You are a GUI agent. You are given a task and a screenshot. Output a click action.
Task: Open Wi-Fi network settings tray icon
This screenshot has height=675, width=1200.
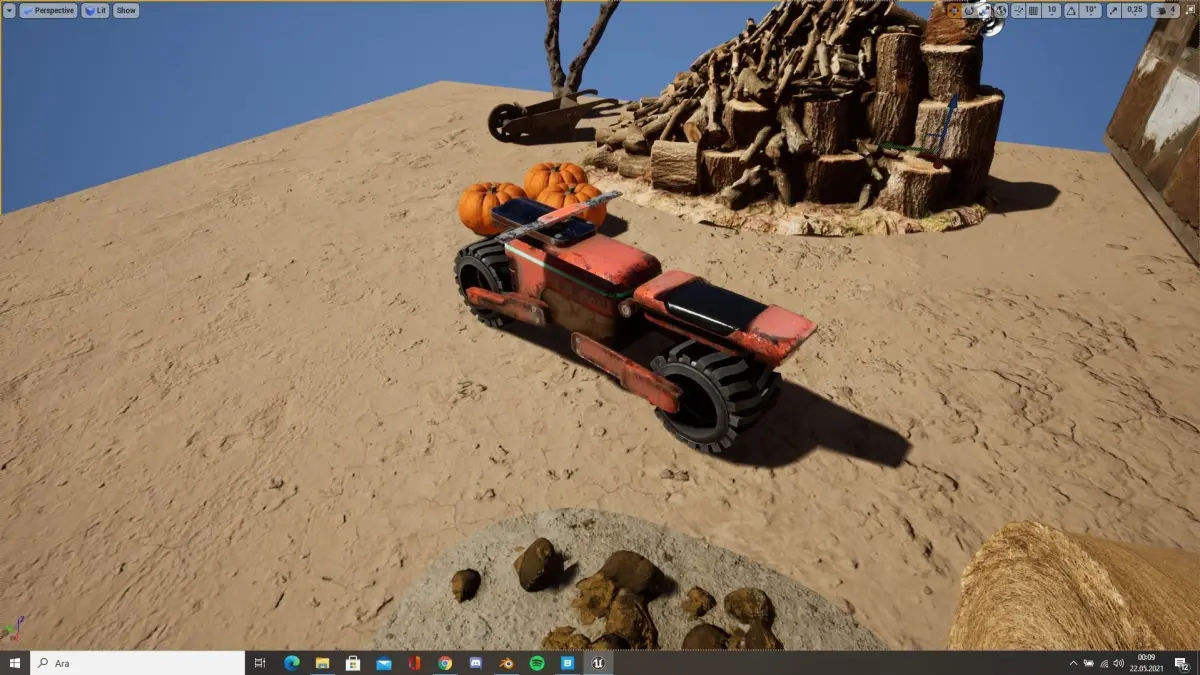[1104, 664]
